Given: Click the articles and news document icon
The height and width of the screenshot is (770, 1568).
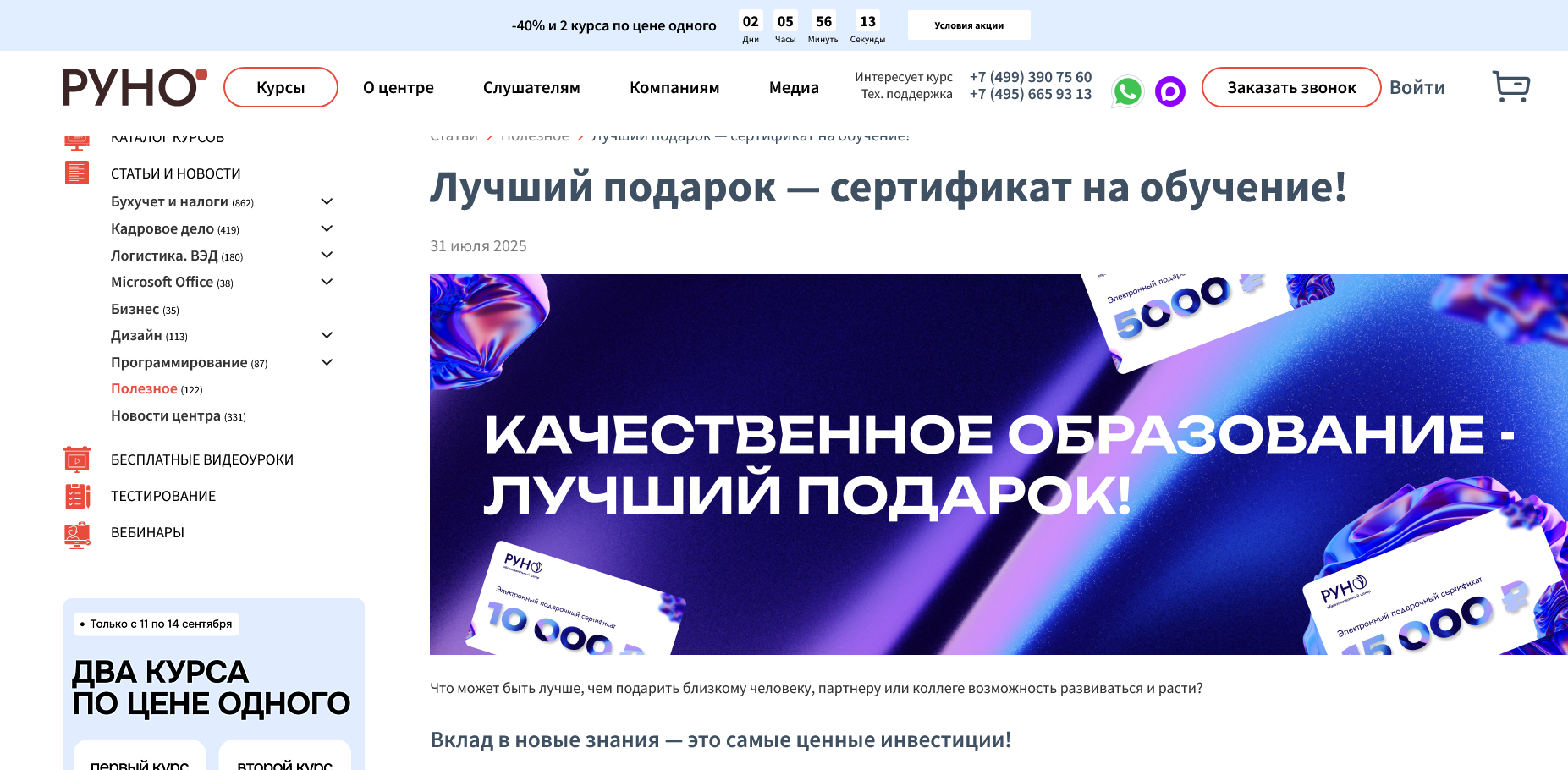Looking at the screenshot, I should (x=77, y=173).
